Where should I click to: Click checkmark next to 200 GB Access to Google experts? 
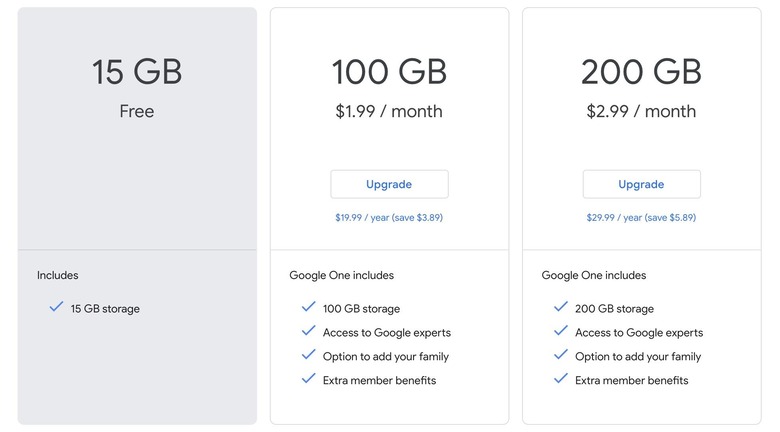[561, 330]
